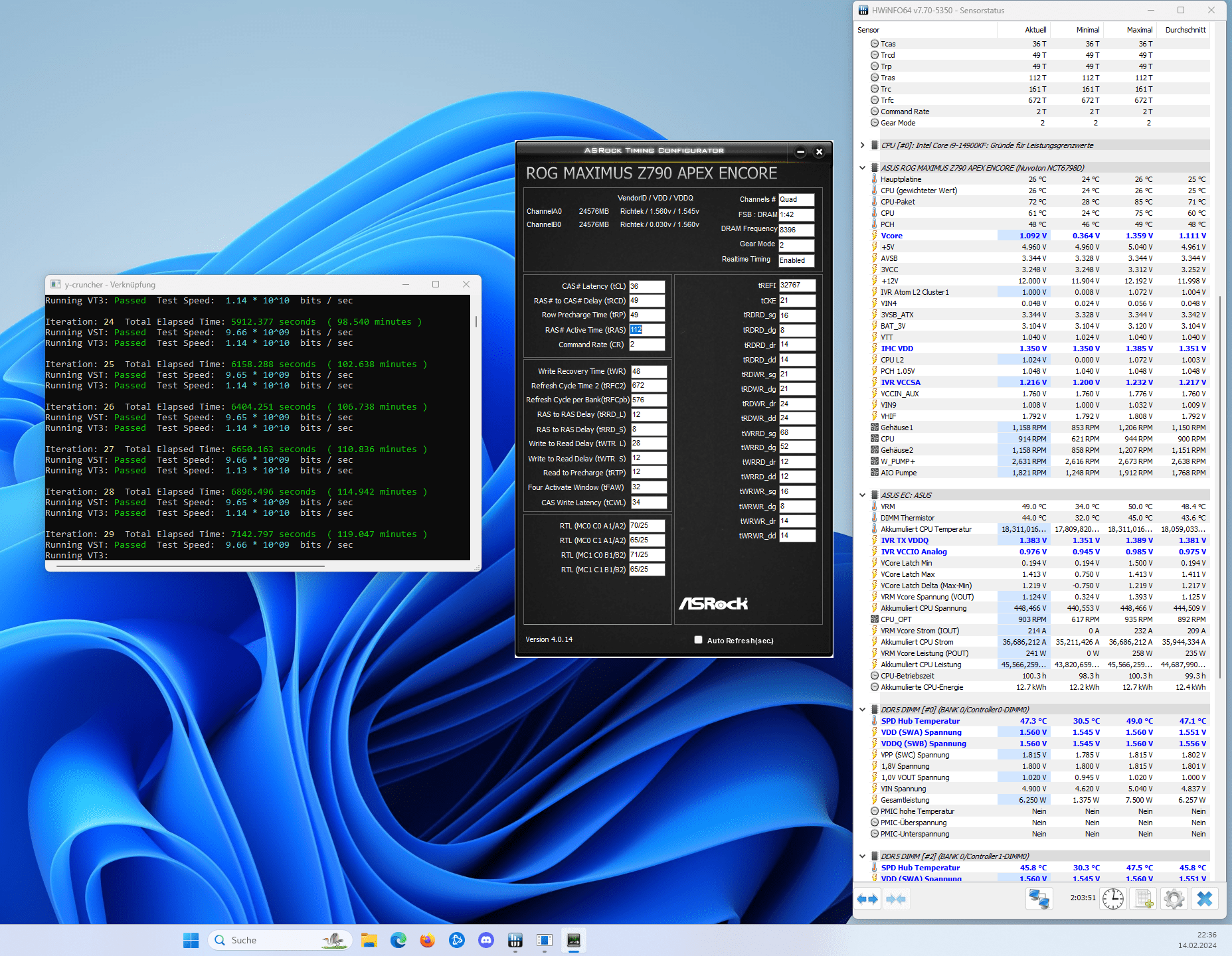
Task: Click the Gear Mode field in Timing Configurator
Action: (x=796, y=245)
